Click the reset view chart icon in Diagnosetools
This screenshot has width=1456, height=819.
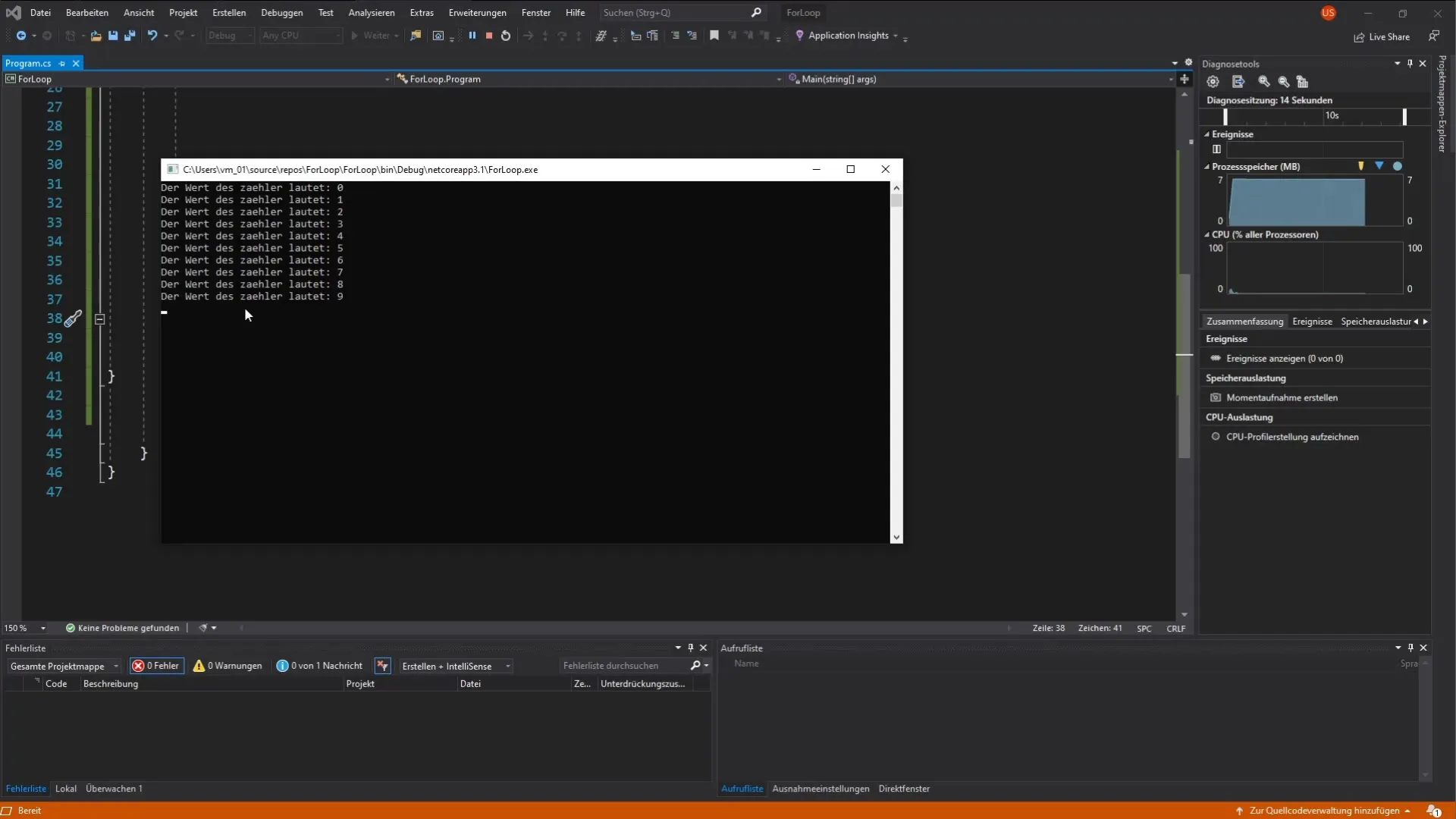tap(1302, 82)
